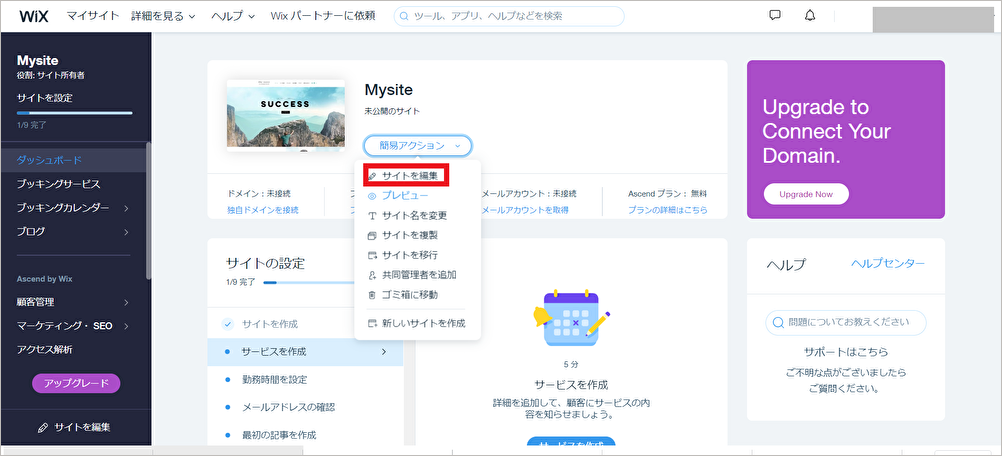This screenshot has width=1002, height=456.
Task: Expand 詳細を見る menu in top bar
Action: [x=163, y=16]
